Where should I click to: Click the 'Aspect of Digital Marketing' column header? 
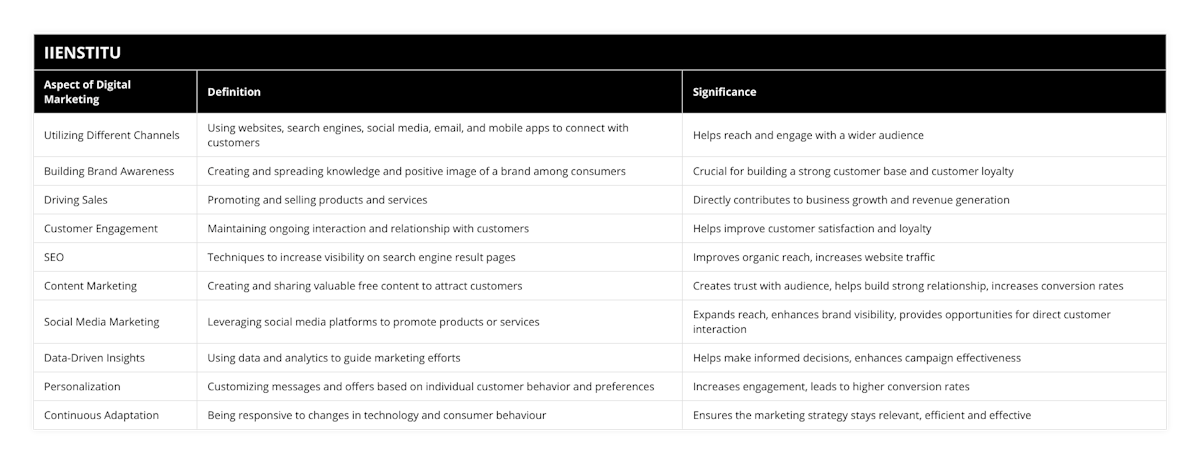tap(88, 91)
